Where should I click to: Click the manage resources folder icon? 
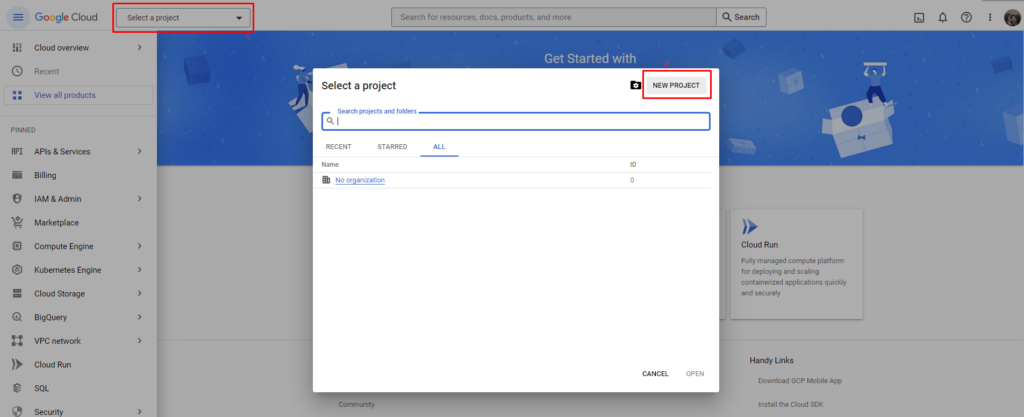[635, 86]
